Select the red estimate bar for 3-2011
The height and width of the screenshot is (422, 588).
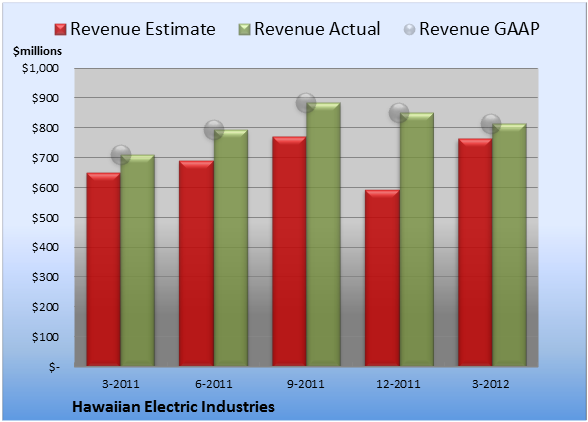pos(104,269)
